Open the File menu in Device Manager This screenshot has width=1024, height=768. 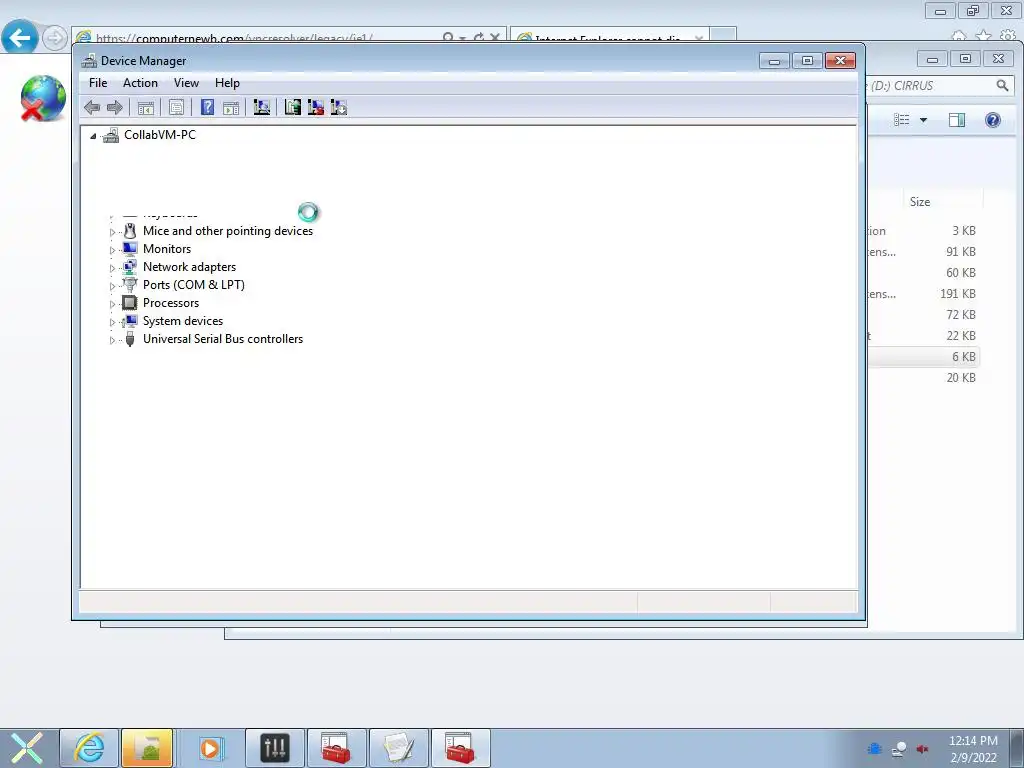[x=98, y=83]
